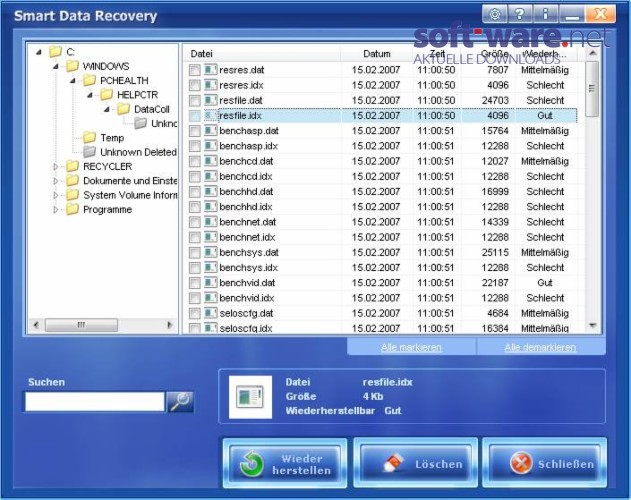Image resolution: width=631 pixels, height=500 pixels.
Task: Click the file icon of resfile.dat
Action: tap(210, 100)
